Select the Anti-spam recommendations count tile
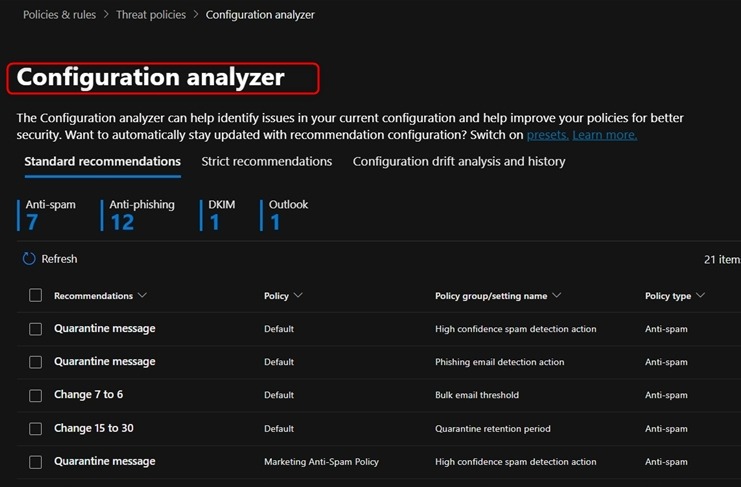 click(x=48, y=214)
